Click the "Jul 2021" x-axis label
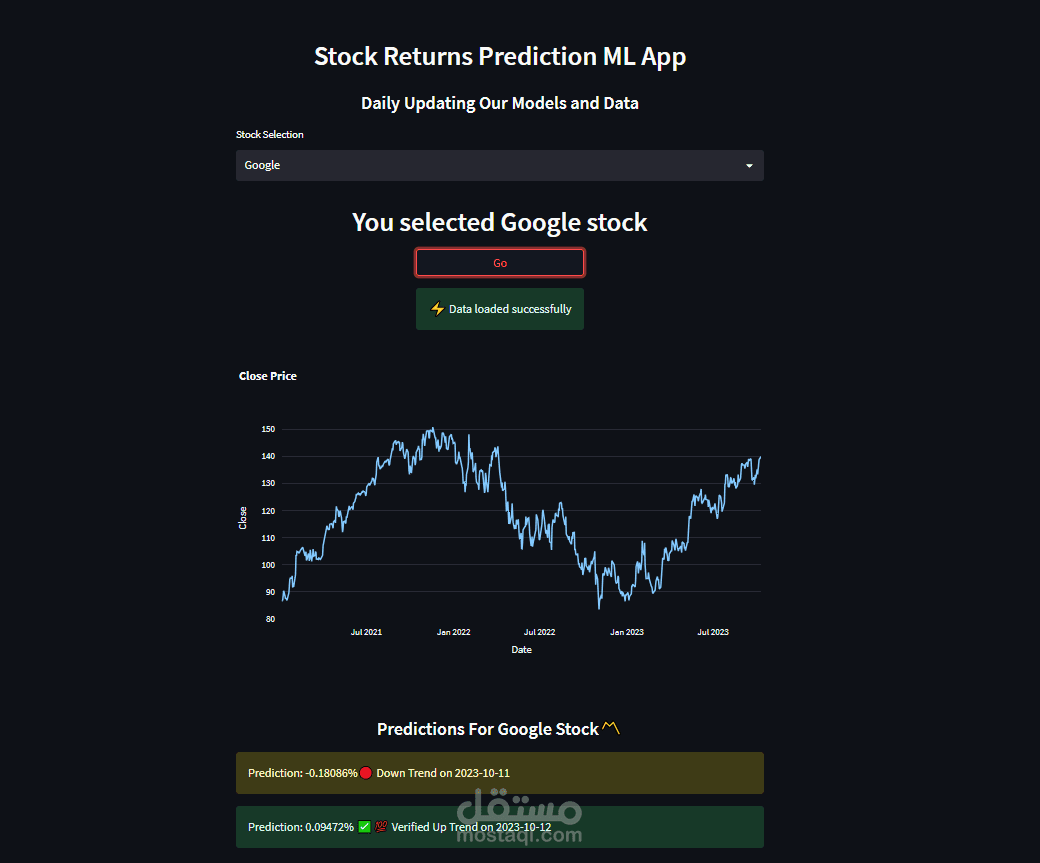This screenshot has height=863, width=1040. point(366,632)
